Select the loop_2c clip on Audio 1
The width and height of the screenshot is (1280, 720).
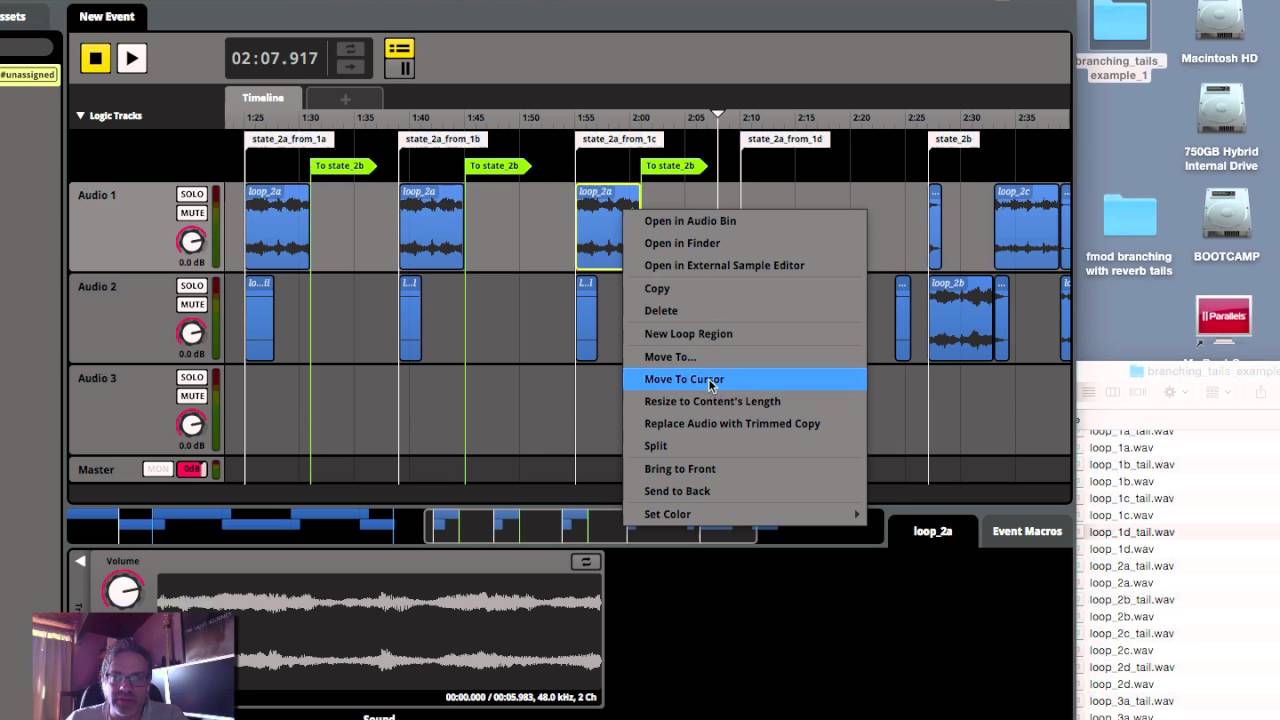(x=1027, y=227)
